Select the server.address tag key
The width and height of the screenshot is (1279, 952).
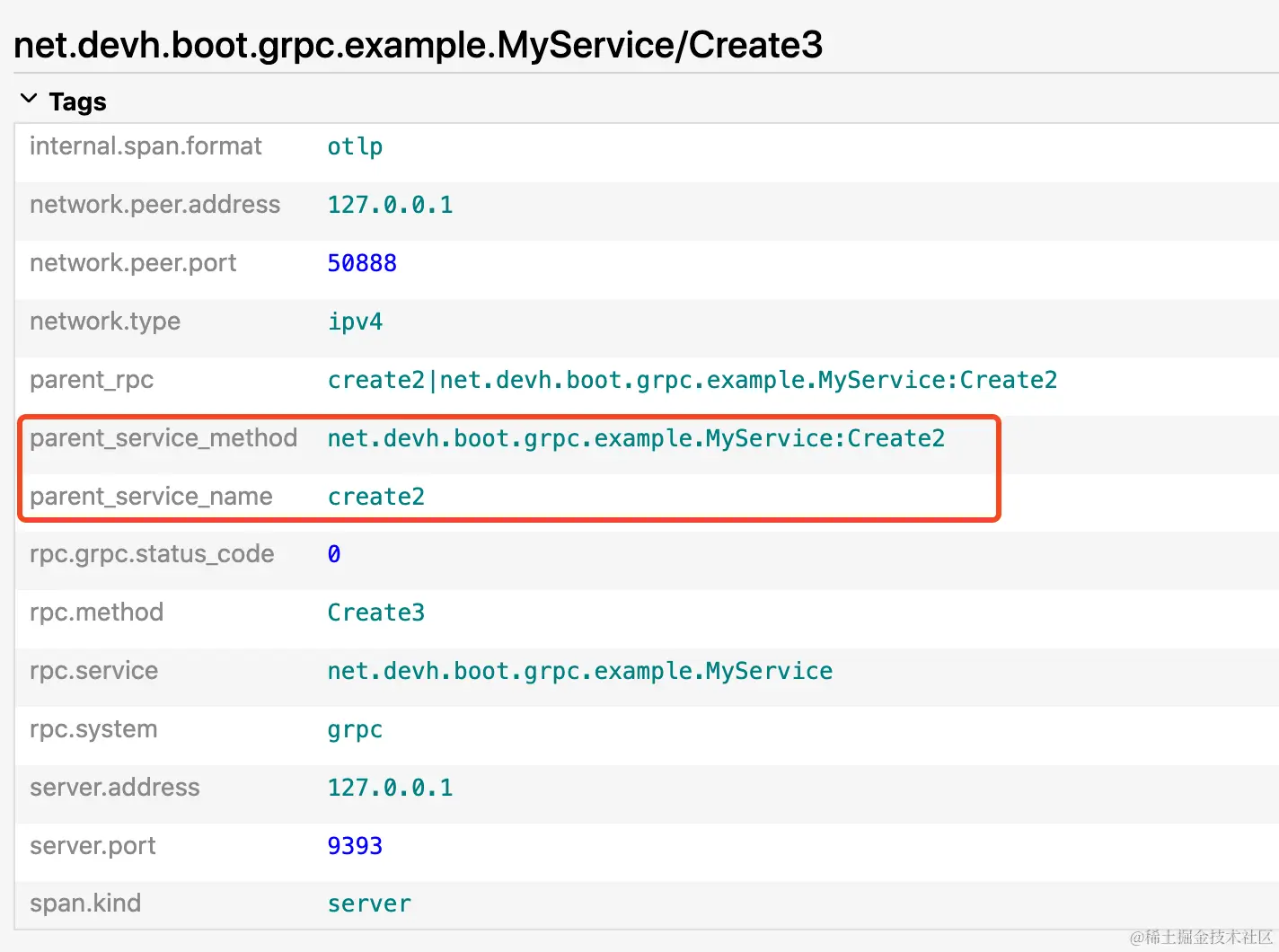(x=115, y=788)
